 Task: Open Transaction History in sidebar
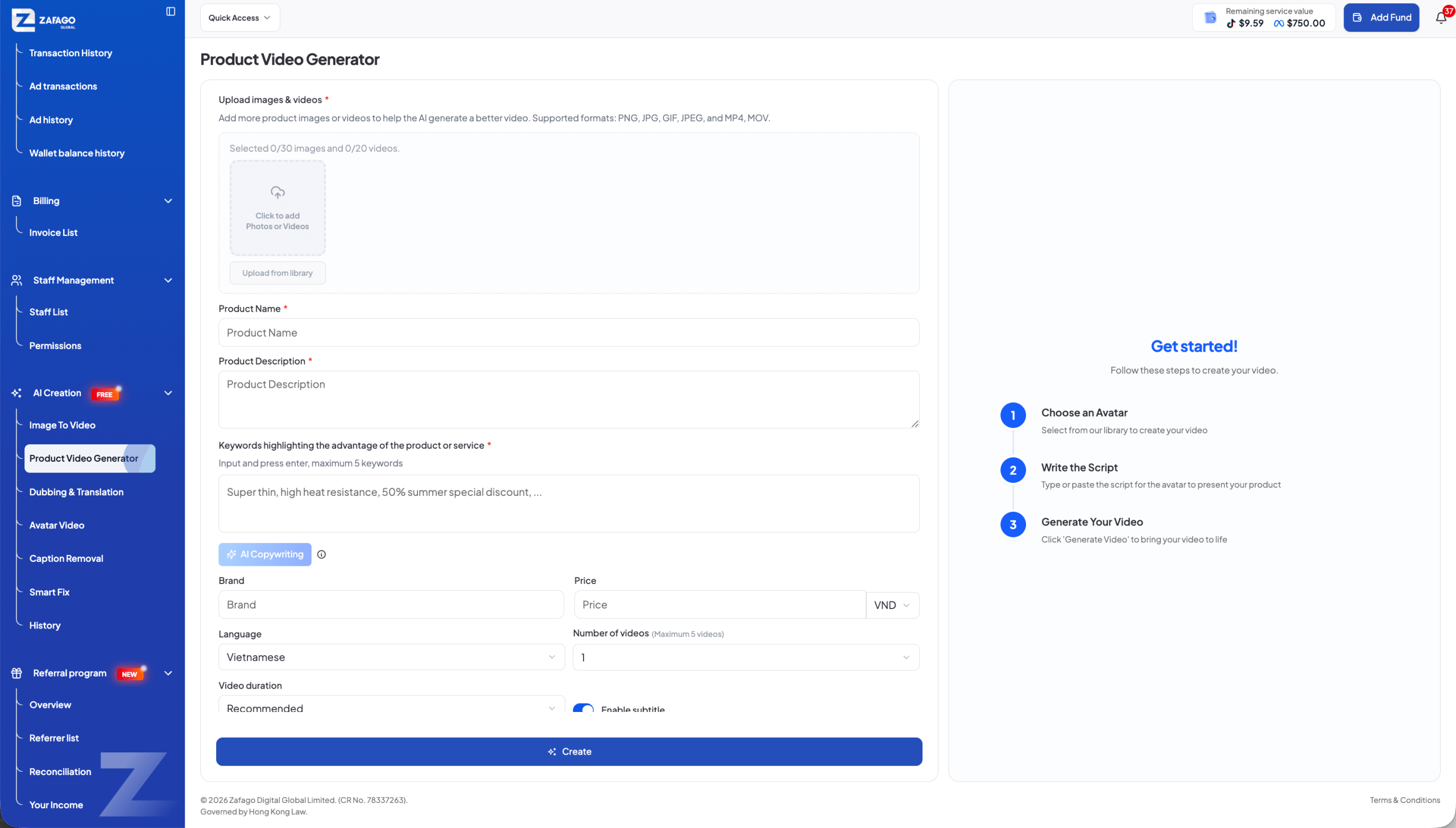tap(71, 53)
